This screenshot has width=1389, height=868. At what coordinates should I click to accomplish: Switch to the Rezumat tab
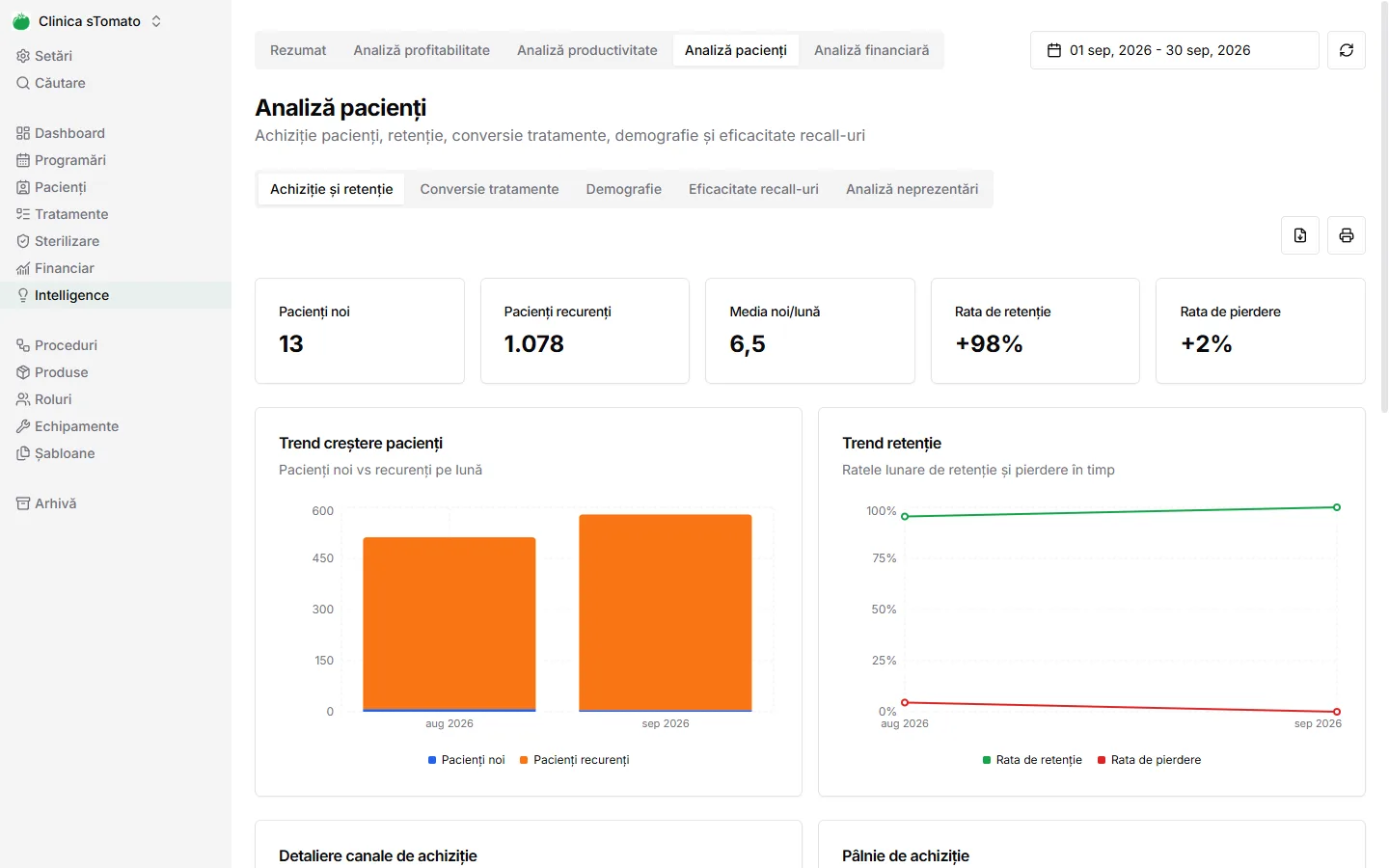pyautogui.click(x=298, y=50)
